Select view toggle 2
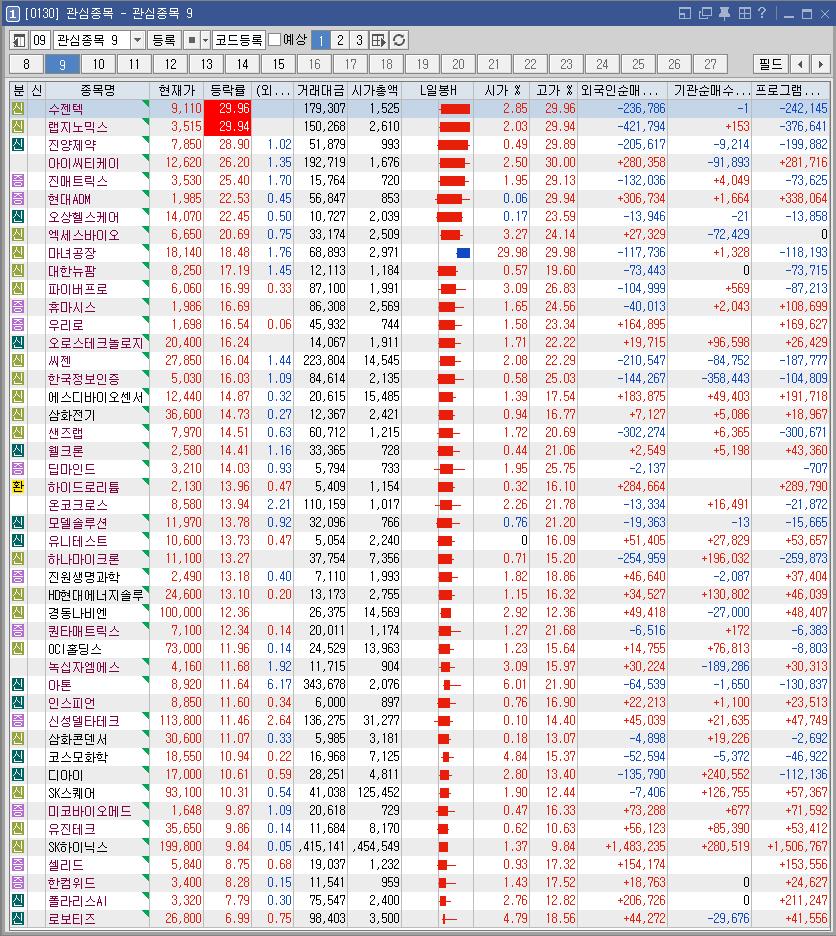This screenshot has width=836, height=936. point(340,40)
